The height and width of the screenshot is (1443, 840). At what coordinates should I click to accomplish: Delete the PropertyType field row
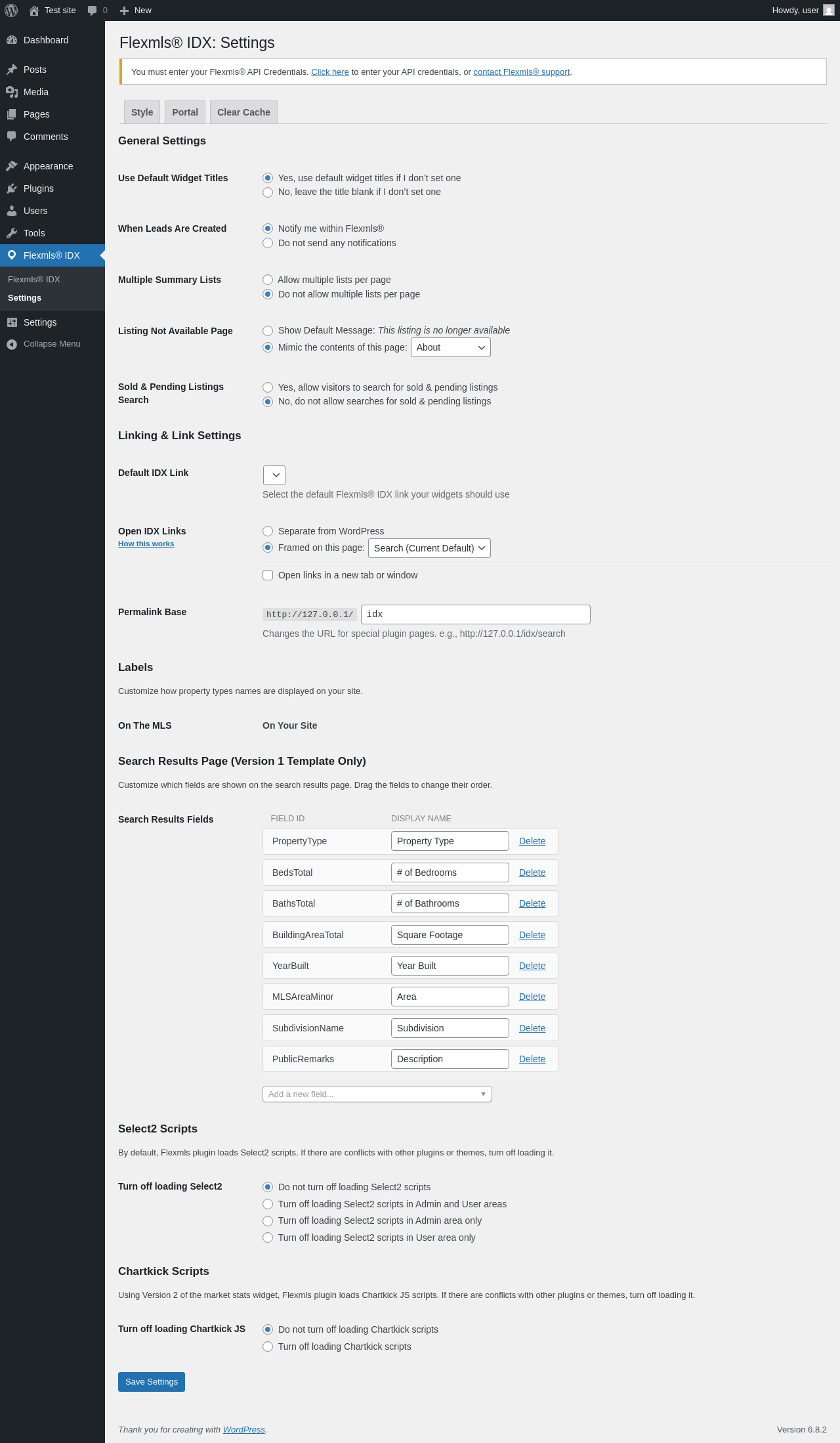click(x=532, y=841)
